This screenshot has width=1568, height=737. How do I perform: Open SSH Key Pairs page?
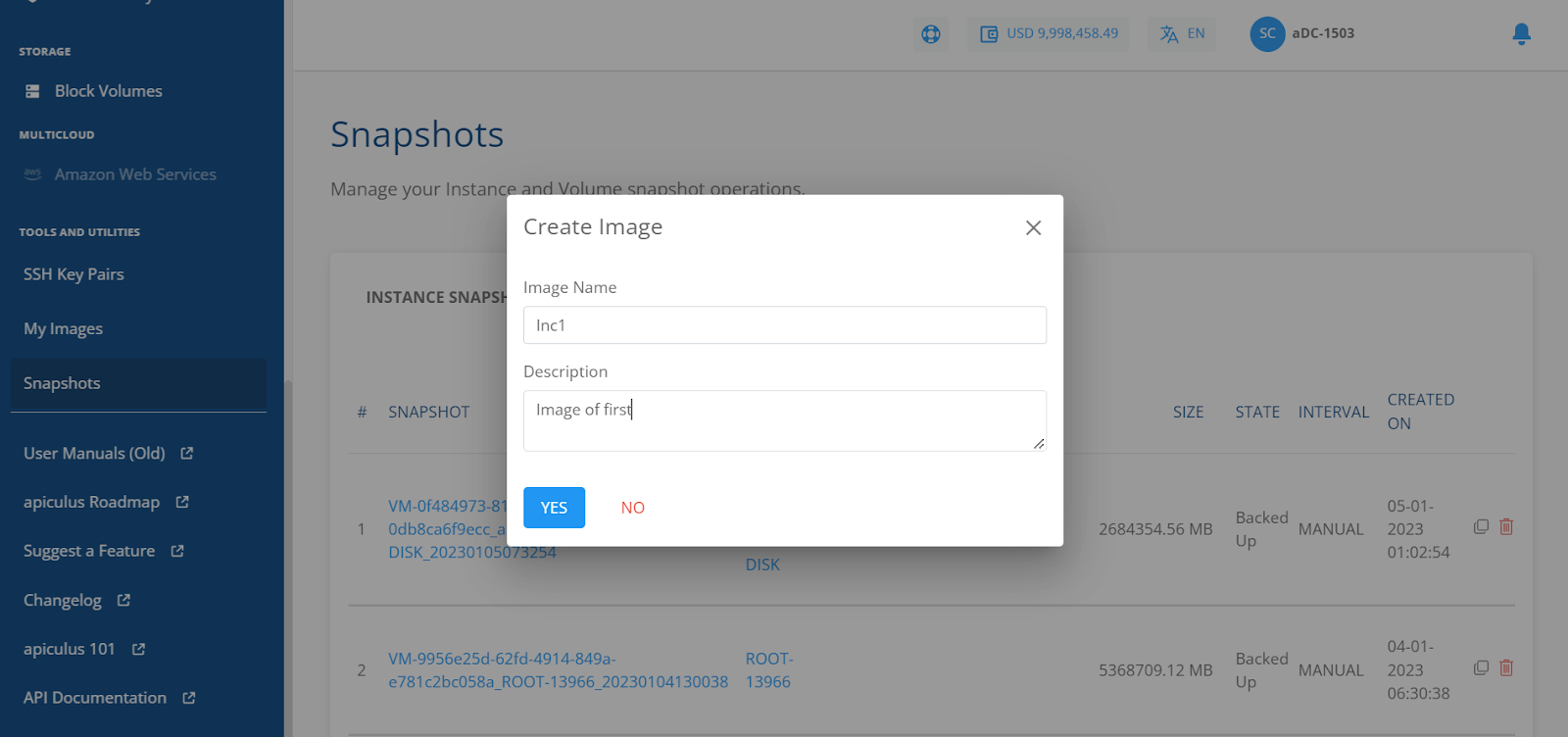[x=73, y=274]
